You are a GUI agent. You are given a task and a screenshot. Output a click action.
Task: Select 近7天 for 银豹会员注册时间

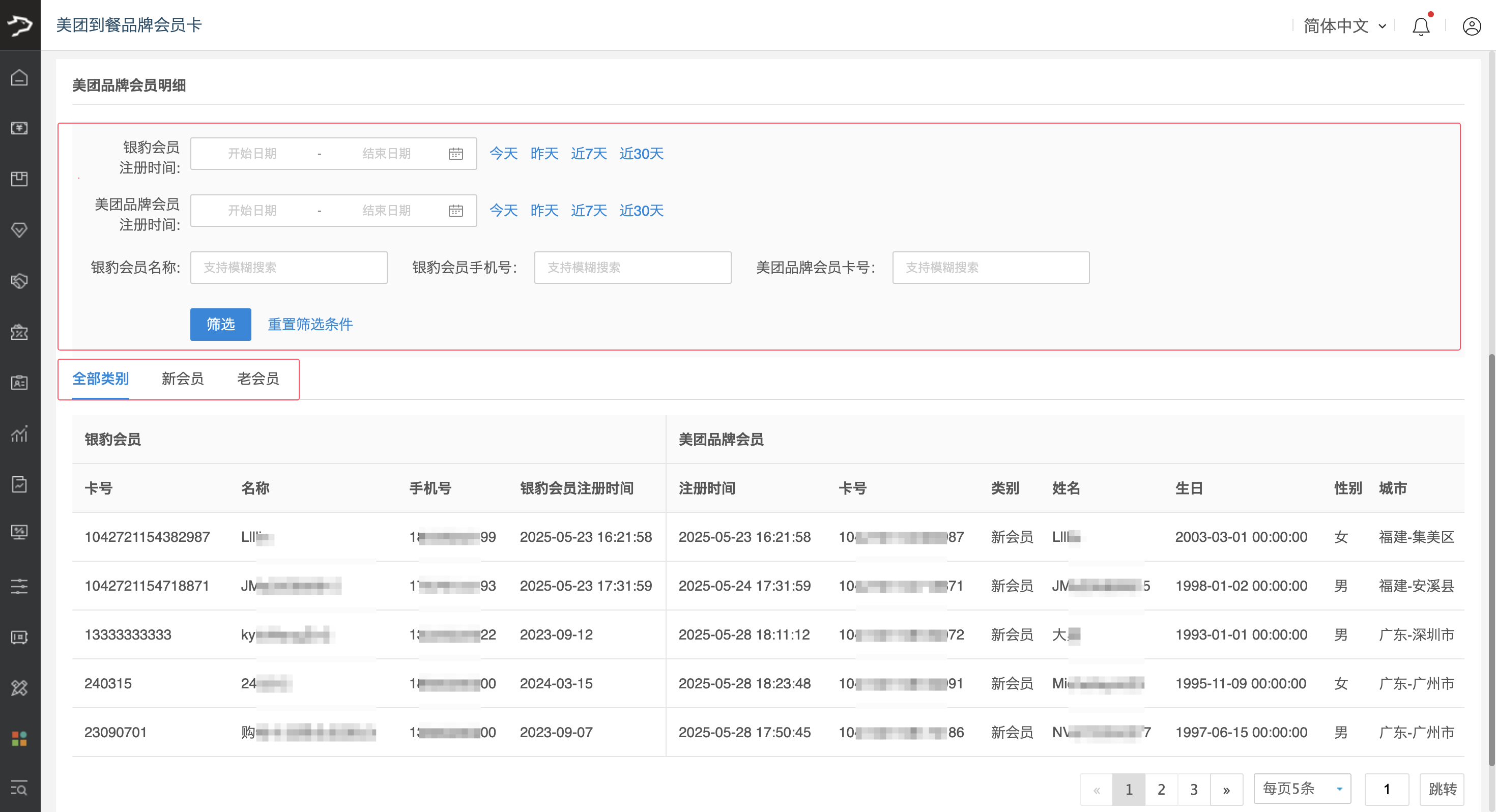(x=589, y=153)
